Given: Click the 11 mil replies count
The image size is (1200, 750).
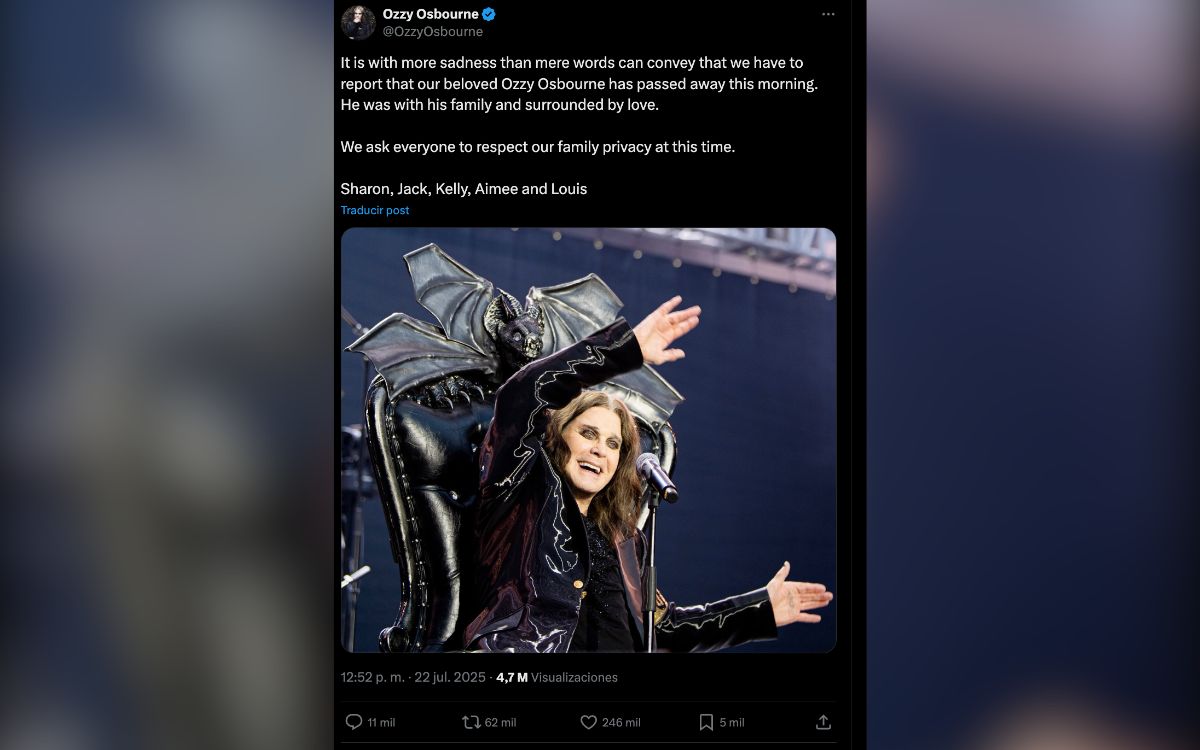Looking at the screenshot, I should pyautogui.click(x=381, y=722).
